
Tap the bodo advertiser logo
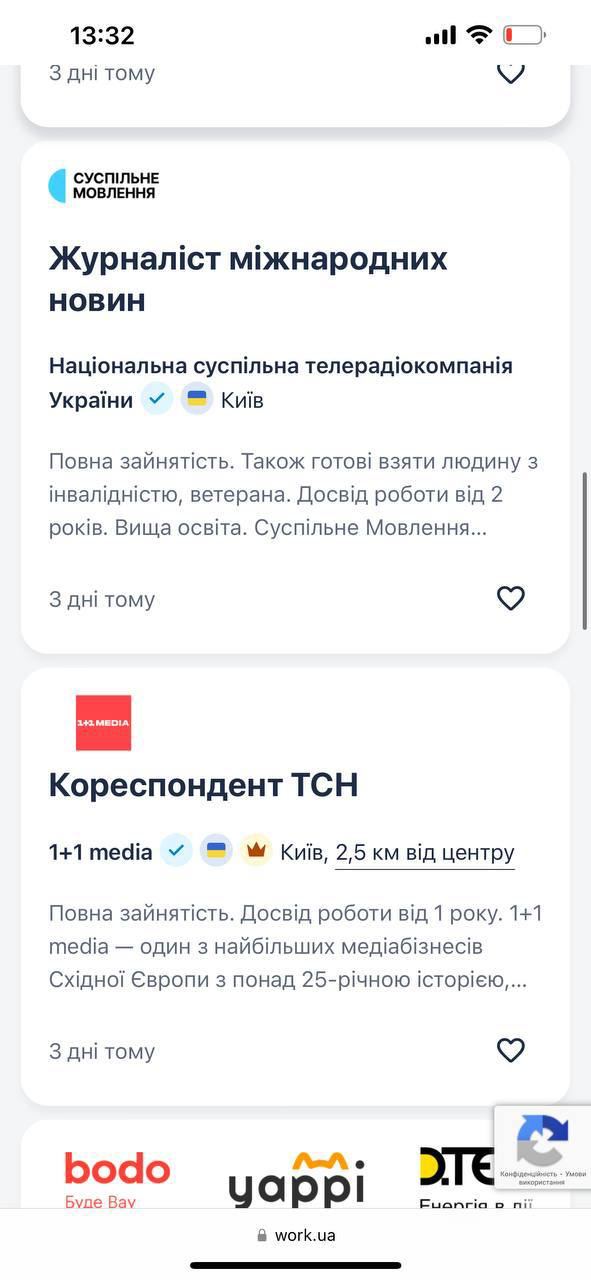tap(117, 1178)
